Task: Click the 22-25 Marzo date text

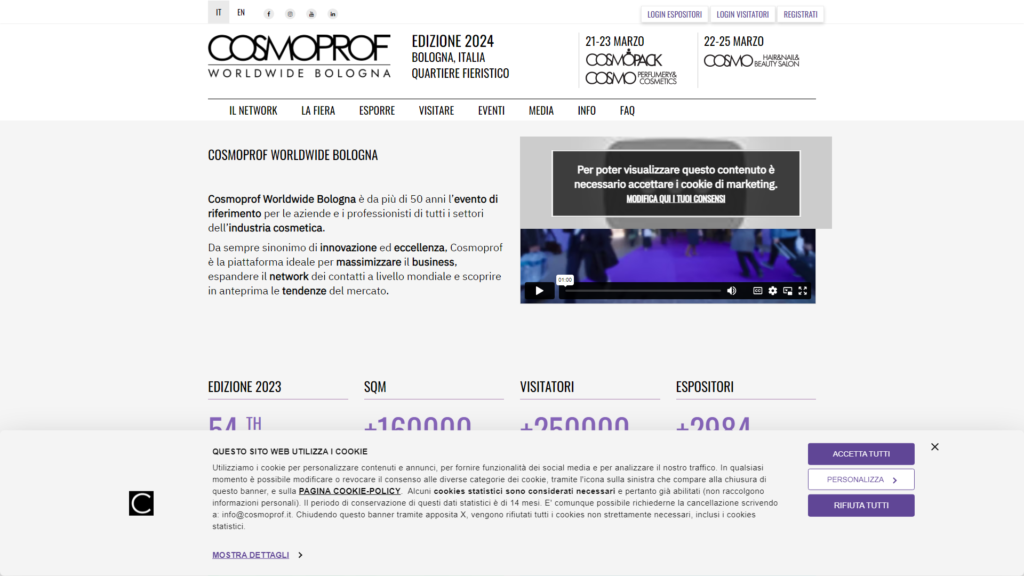Action: pos(733,41)
